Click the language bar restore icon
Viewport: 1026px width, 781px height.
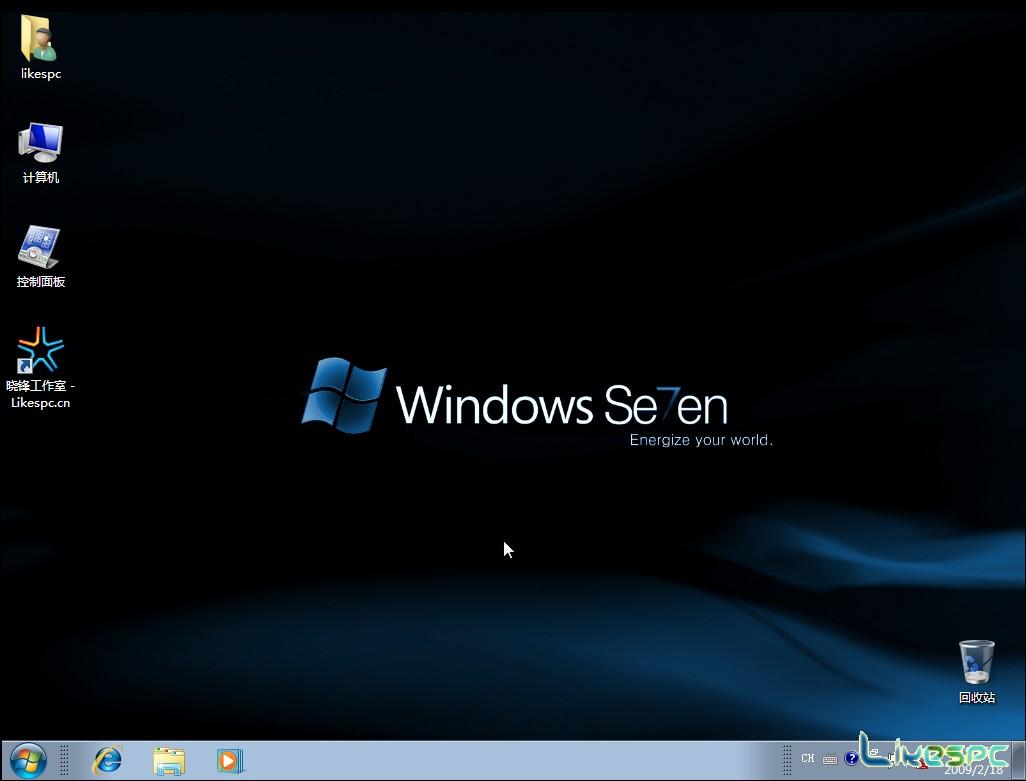pyautogui.click(x=874, y=751)
